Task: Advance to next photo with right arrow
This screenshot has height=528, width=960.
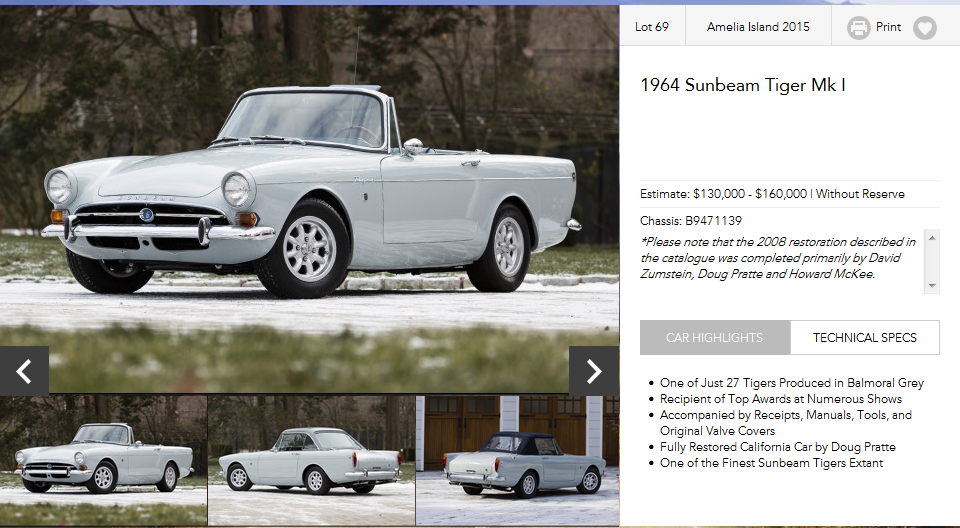Action: (x=594, y=371)
